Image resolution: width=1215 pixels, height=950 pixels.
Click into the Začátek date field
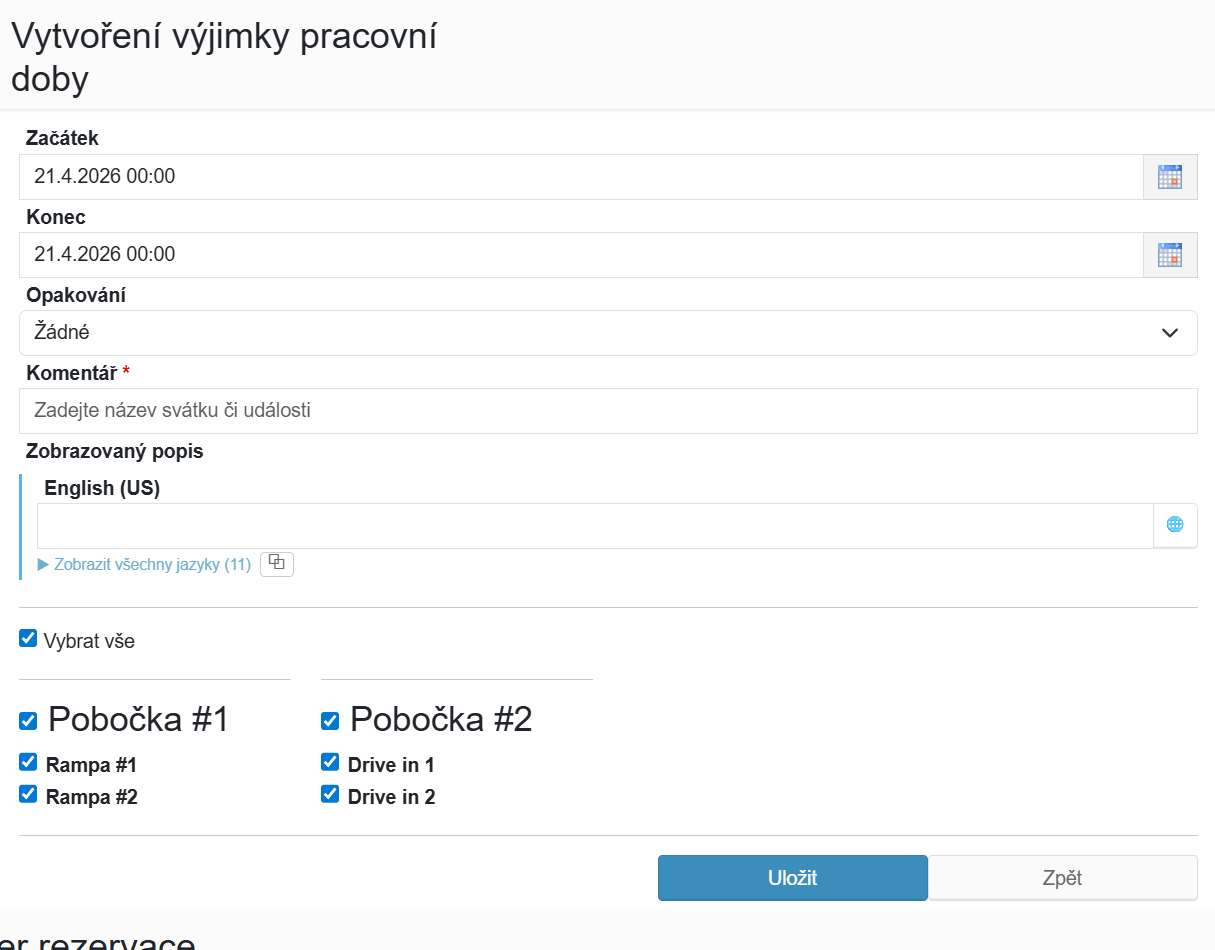click(x=581, y=177)
